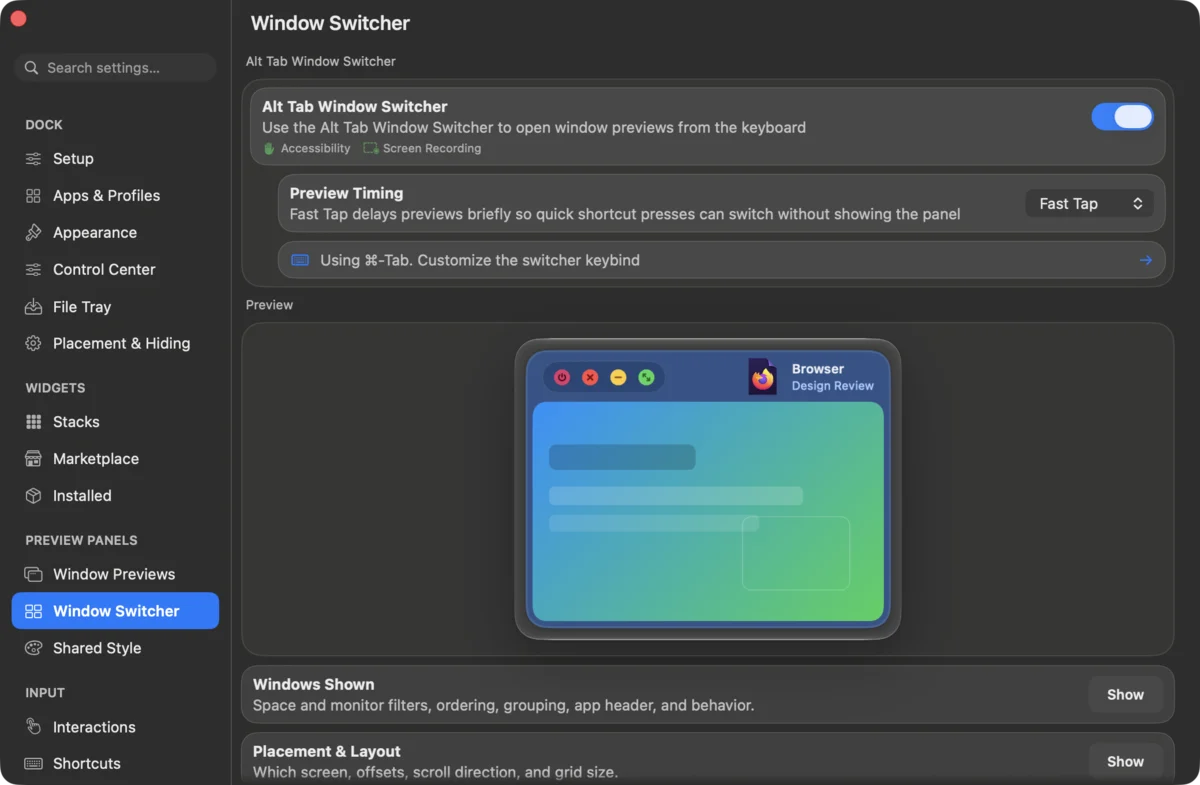Click the Stacks grid icon

[33, 422]
